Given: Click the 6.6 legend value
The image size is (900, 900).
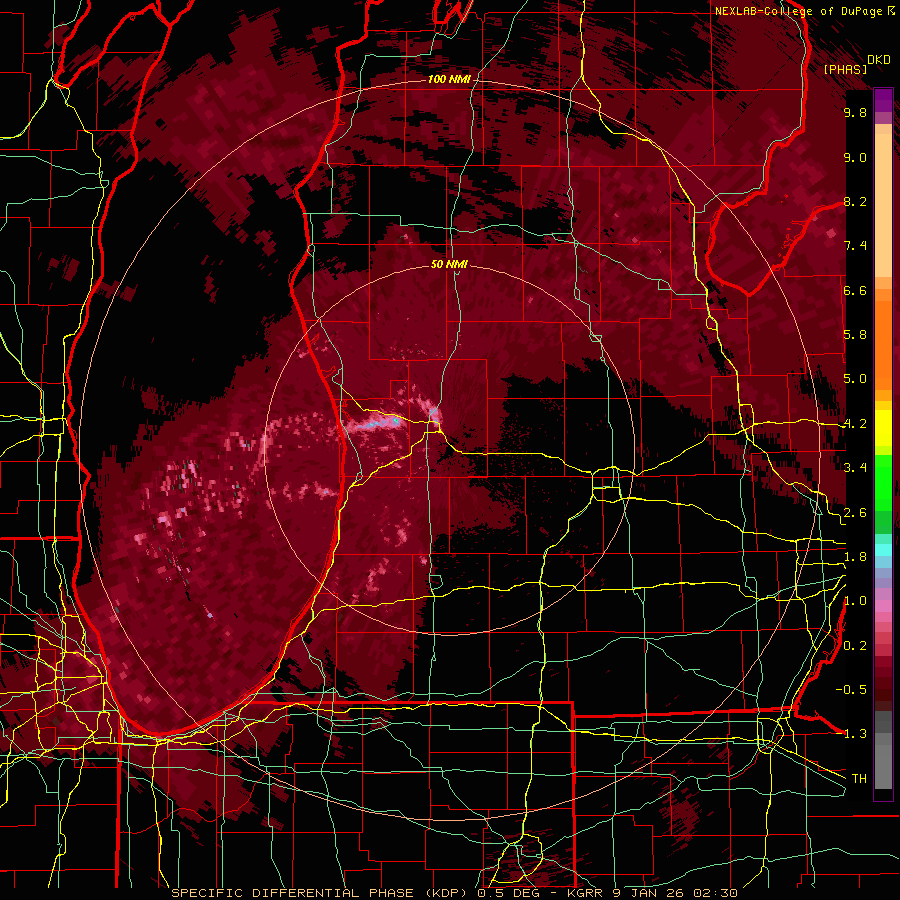Looking at the screenshot, I should click(x=855, y=290).
